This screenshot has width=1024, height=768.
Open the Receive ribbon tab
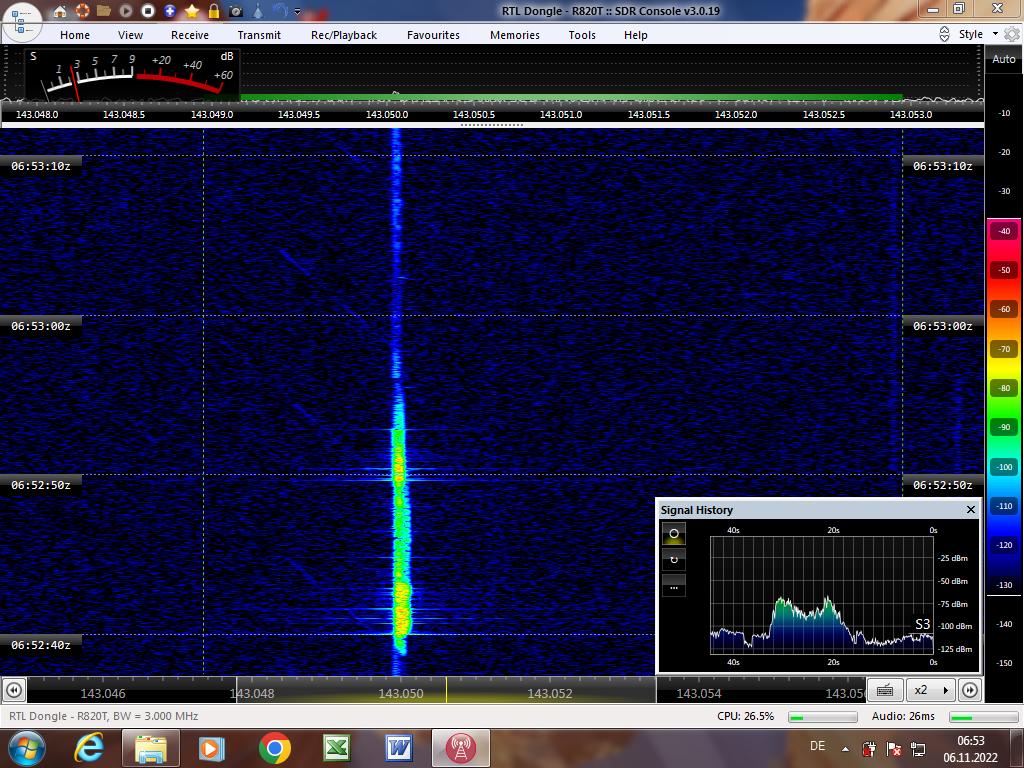coord(190,35)
